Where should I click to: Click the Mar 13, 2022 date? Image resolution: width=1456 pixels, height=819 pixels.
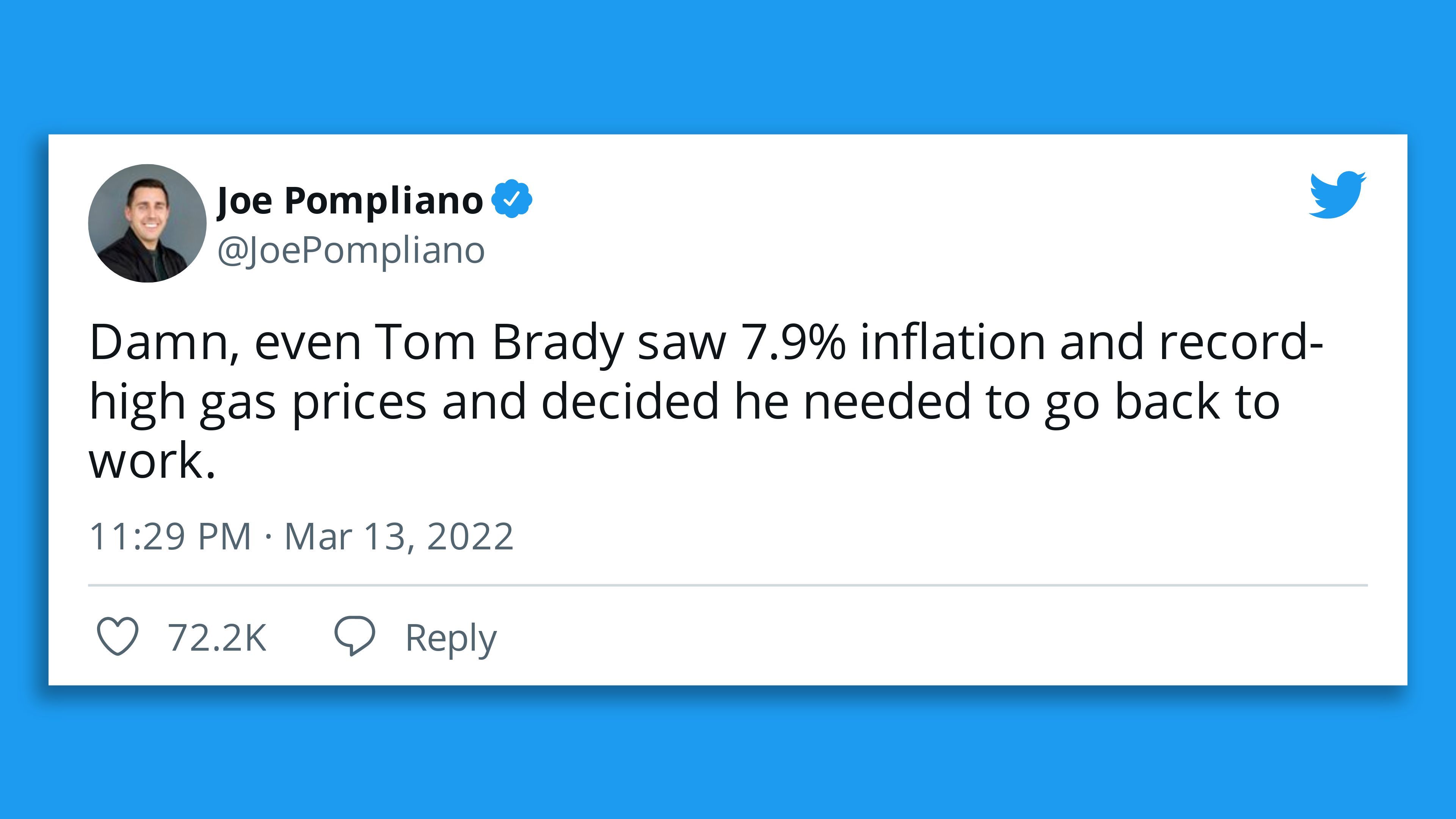pos(399,537)
